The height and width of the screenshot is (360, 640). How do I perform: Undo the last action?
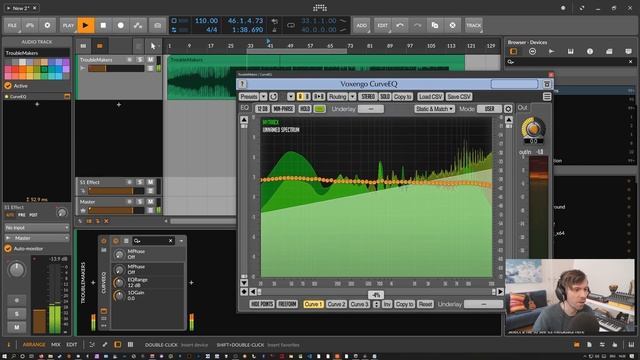point(400,25)
